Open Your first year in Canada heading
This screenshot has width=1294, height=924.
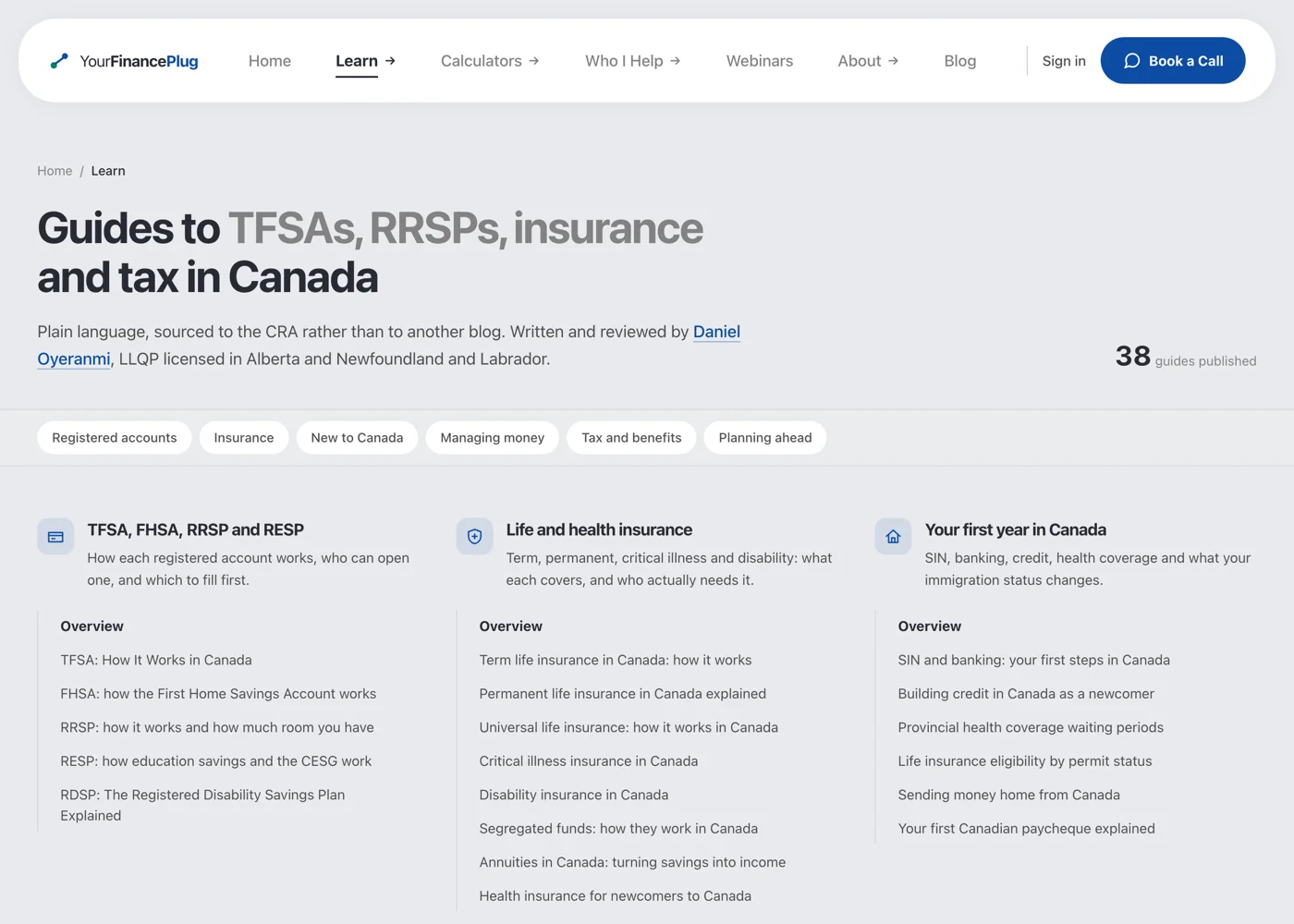(1016, 529)
